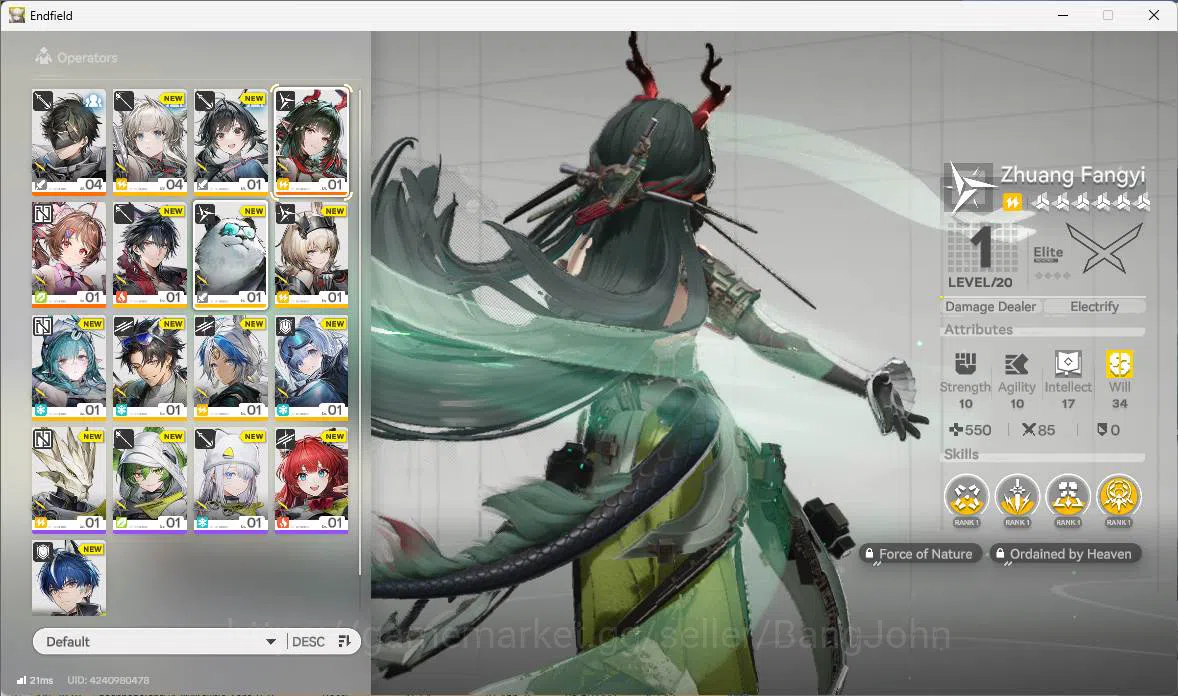Open the fully yellow ultimate skill icon
The image size is (1178, 696).
tap(1119, 496)
